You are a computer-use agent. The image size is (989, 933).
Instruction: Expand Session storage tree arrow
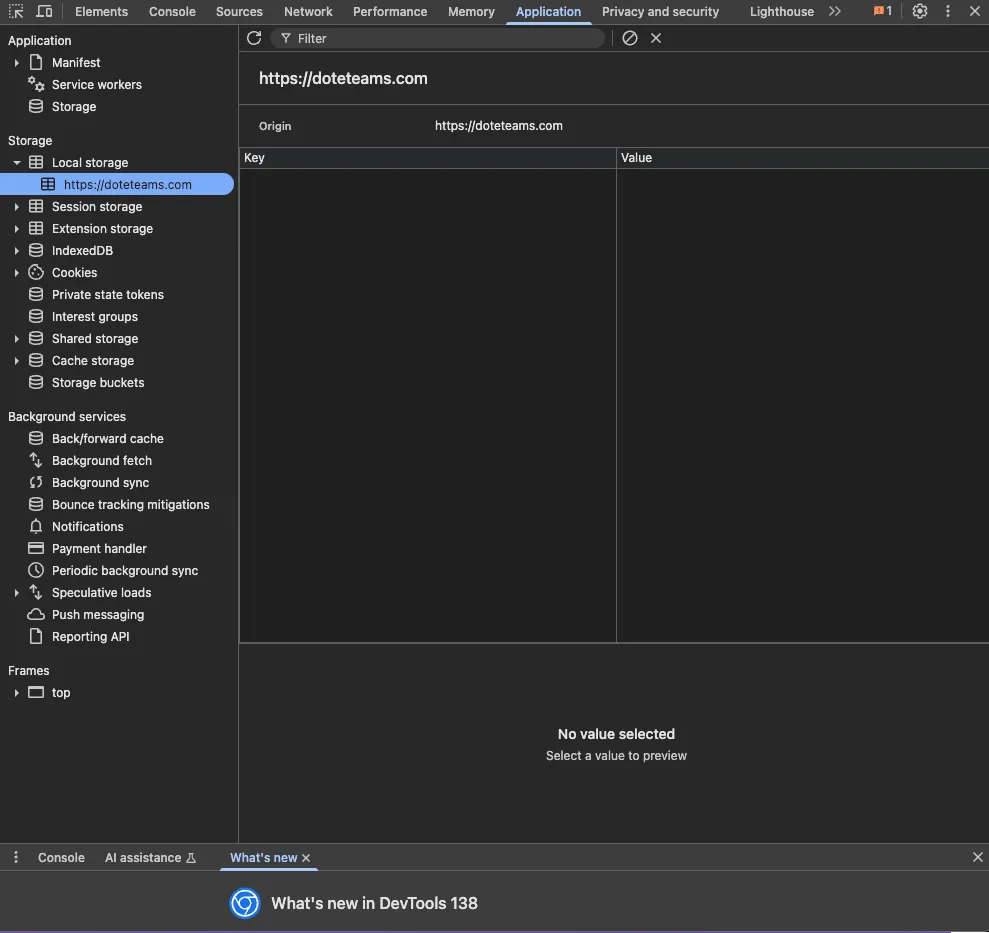(x=16, y=207)
